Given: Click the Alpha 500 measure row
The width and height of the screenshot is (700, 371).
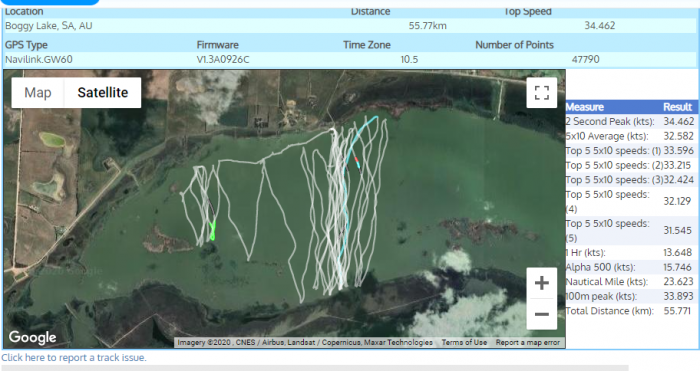Looking at the screenshot, I should [630, 267].
